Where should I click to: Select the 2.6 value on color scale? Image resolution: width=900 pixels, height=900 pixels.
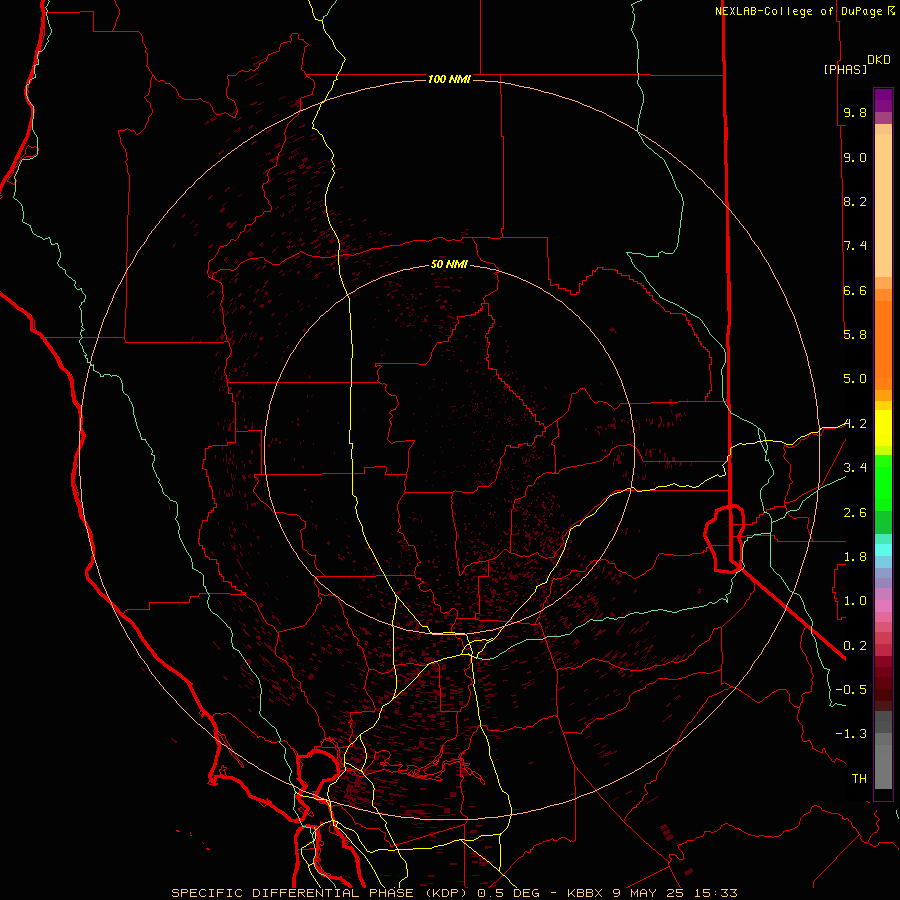[855, 512]
